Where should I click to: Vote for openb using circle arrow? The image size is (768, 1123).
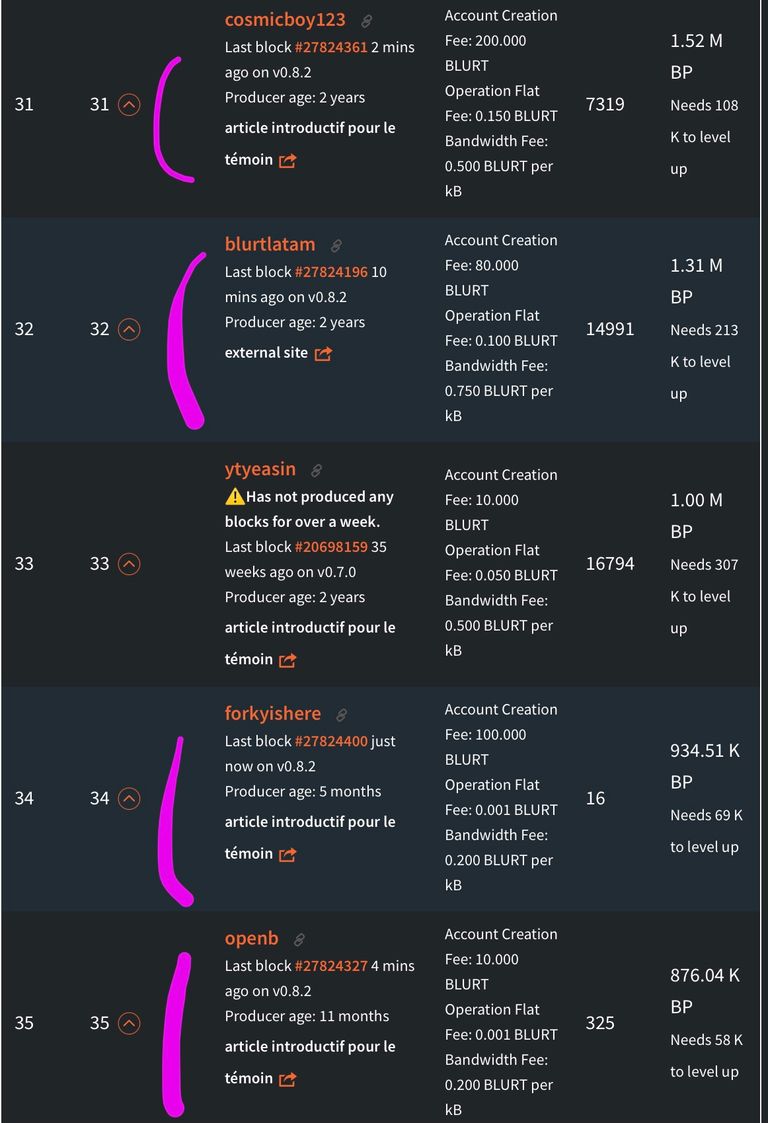[129, 1023]
